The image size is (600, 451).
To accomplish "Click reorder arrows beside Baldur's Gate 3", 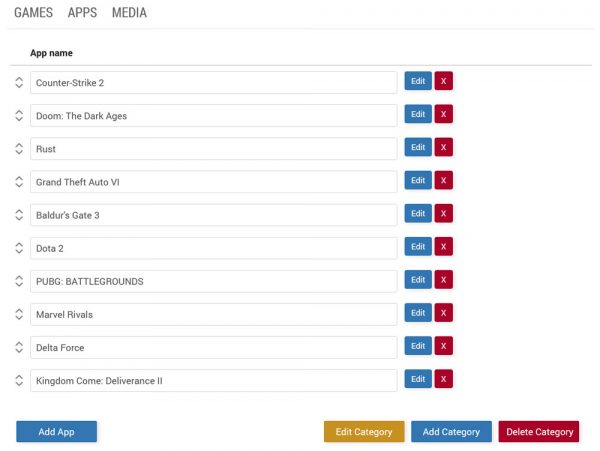I will pyautogui.click(x=19, y=215).
